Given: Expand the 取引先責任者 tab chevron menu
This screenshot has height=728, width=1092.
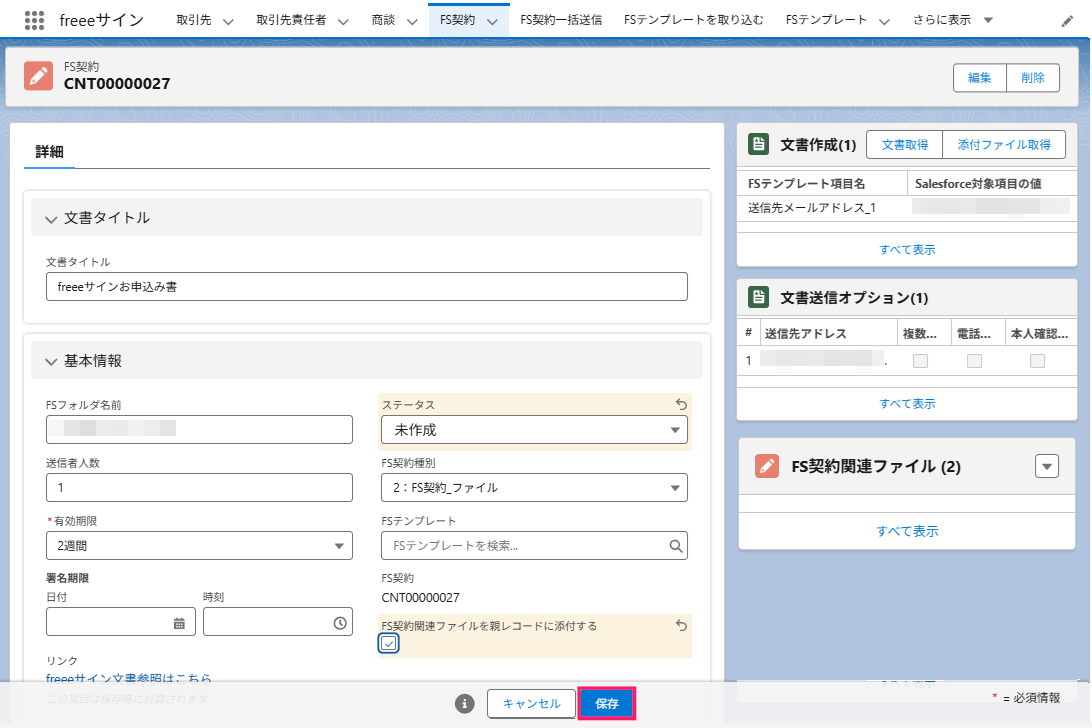Looking at the screenshot, I should click(343, 21).
